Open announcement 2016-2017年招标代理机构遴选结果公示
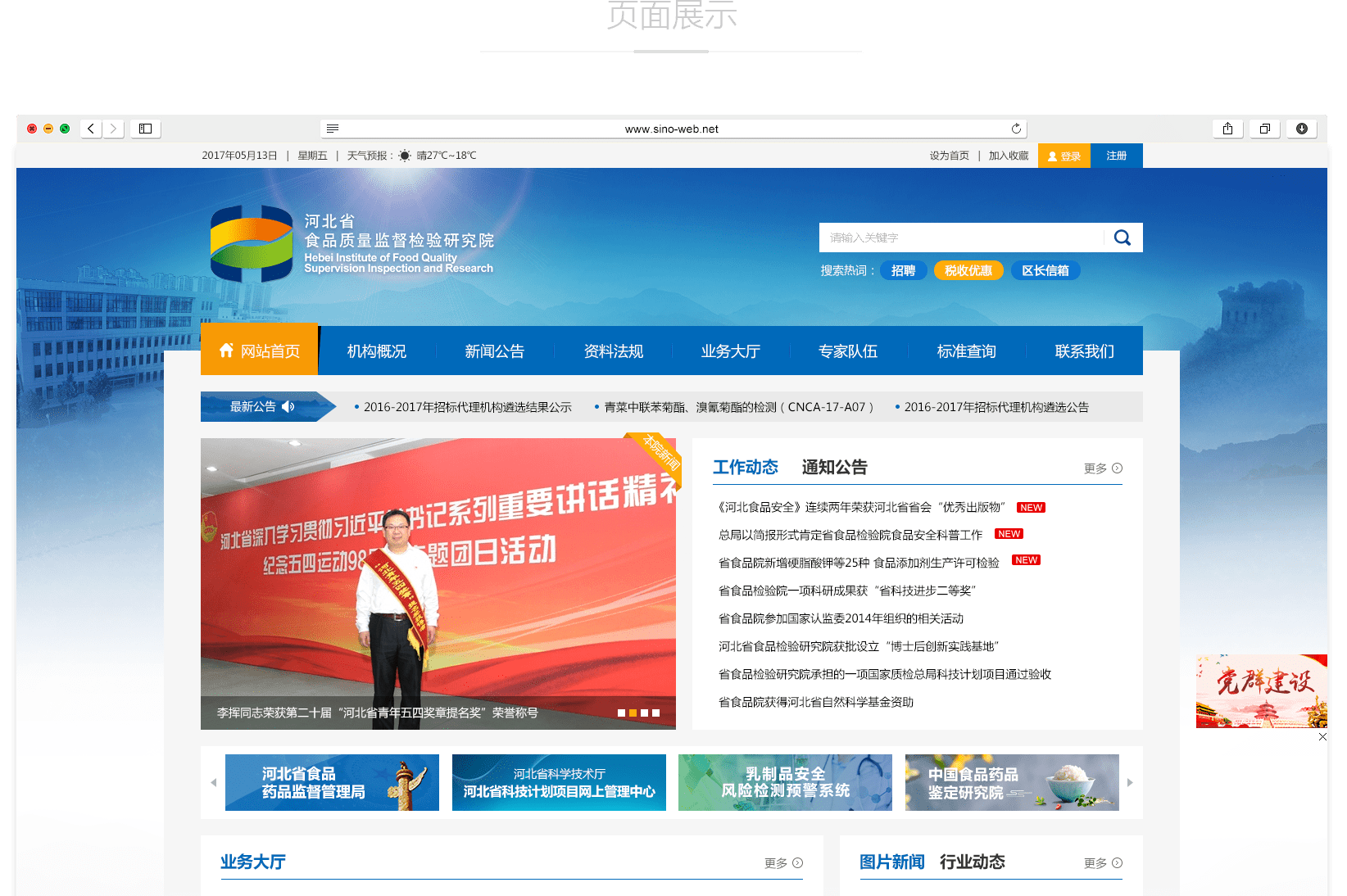 (x=468, y=407)
